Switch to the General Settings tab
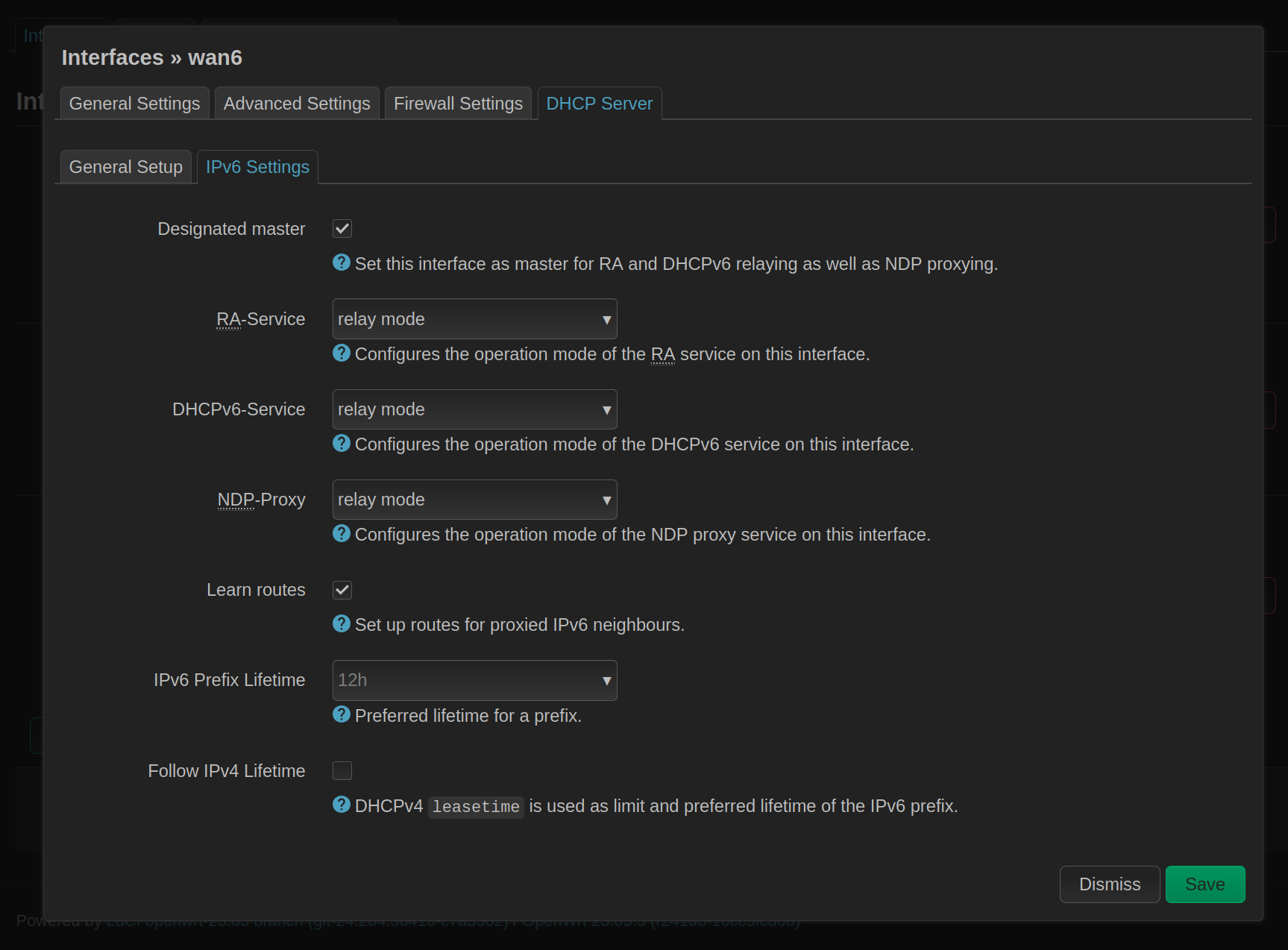The height and width of the screenshot is (950, 1288). coord(135,104)
